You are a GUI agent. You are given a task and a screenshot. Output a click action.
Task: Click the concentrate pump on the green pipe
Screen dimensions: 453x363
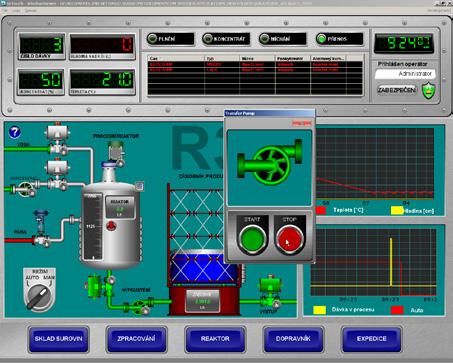(x=26, y=189)
